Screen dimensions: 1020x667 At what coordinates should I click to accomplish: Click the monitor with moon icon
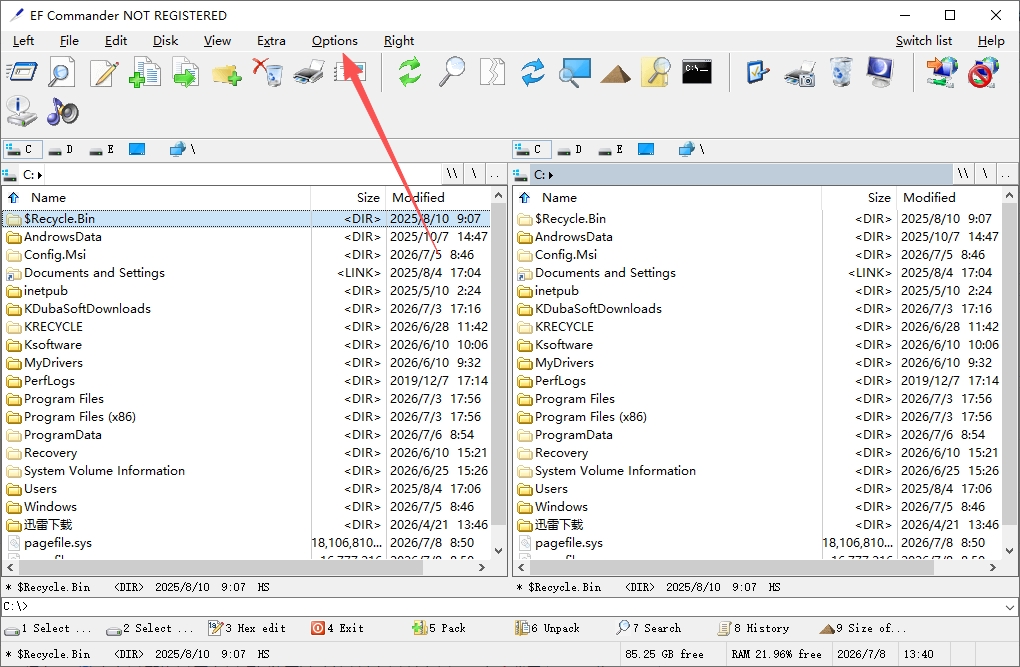[881, 72]
